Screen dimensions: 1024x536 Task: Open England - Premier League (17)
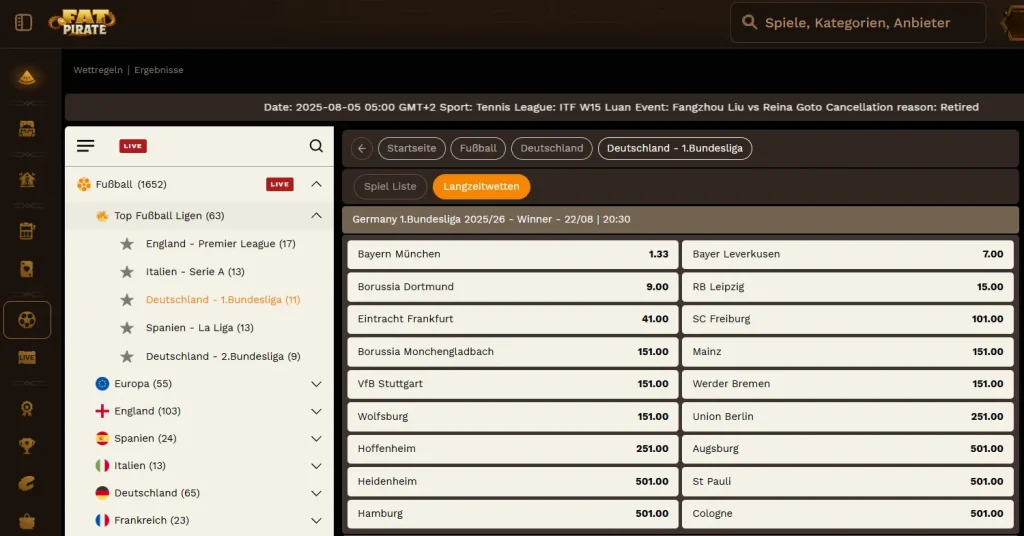[x=221, y=244]
